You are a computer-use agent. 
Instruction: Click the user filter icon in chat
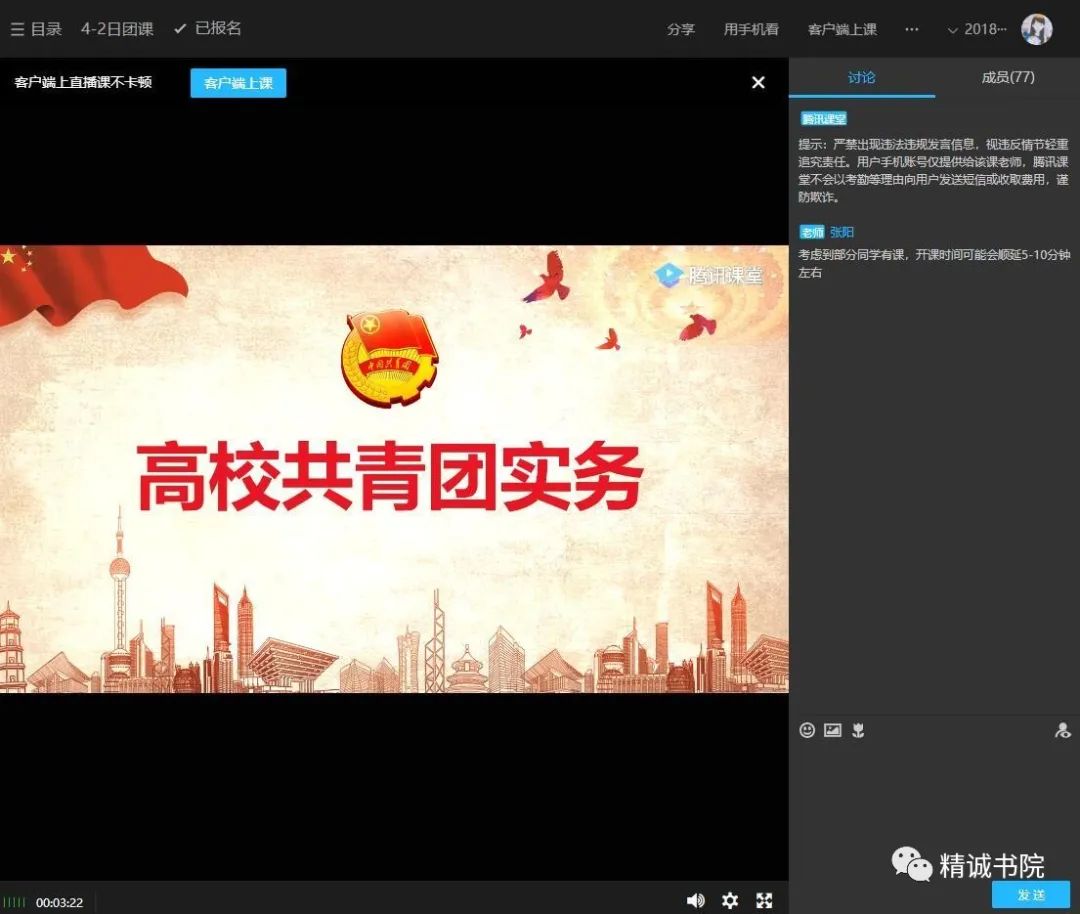coord(1062,731)
